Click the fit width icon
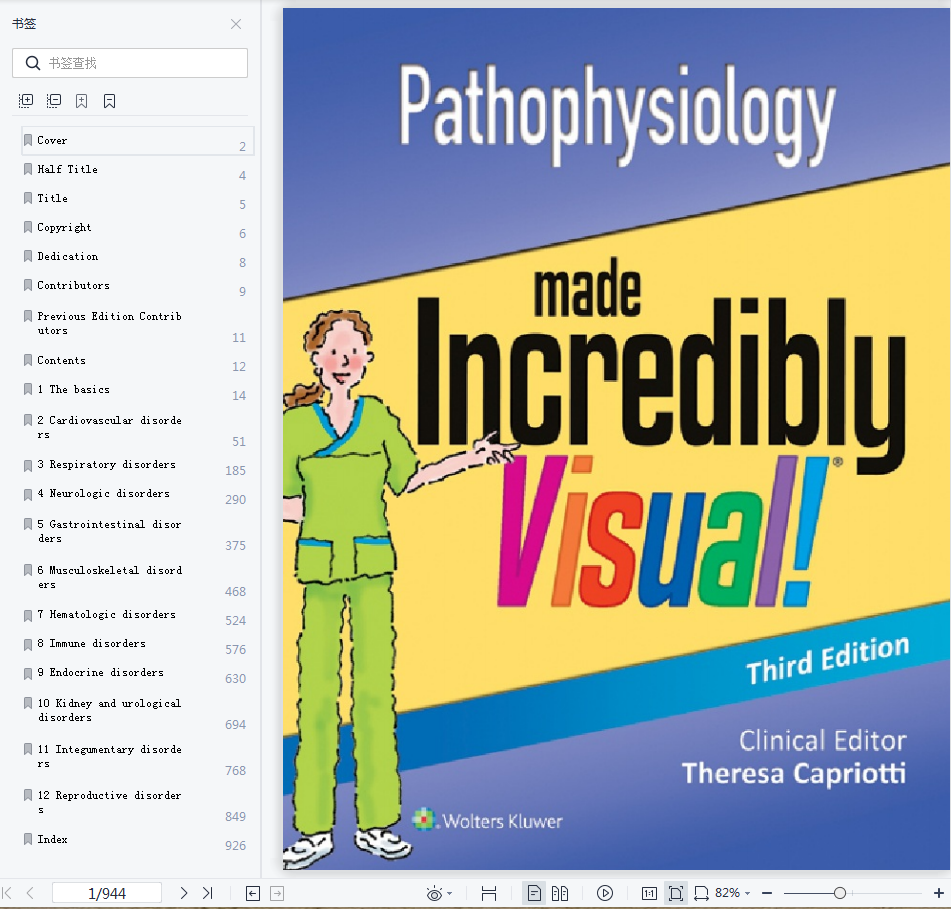 pos(701,893)
